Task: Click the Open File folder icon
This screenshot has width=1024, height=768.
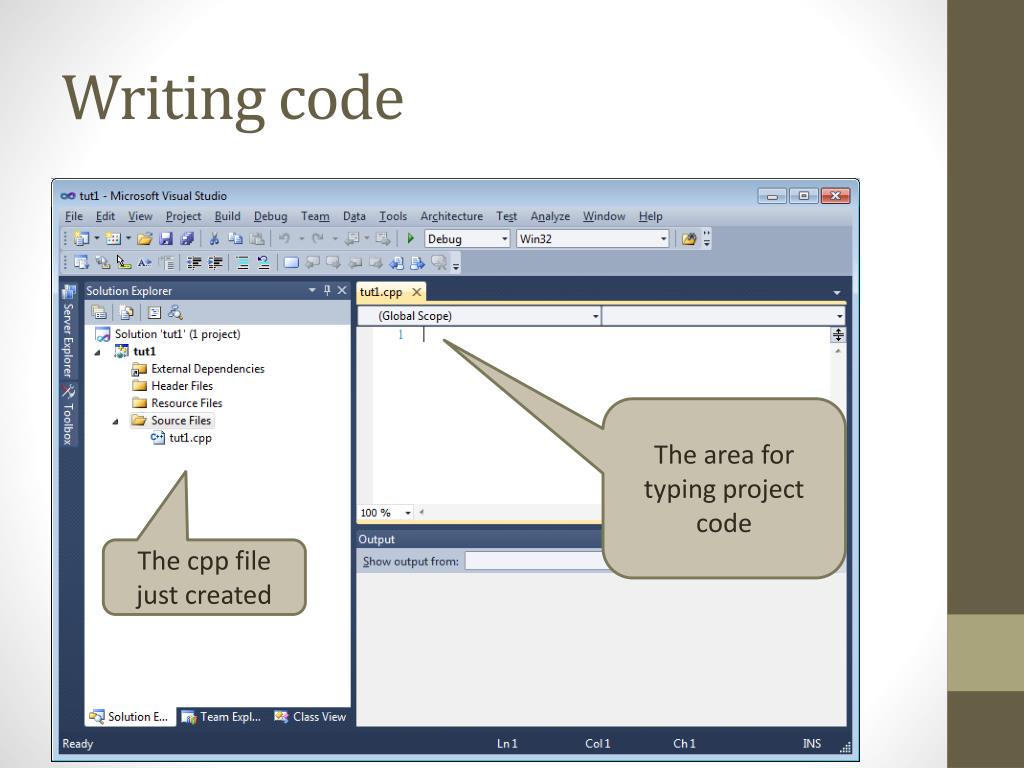Action: 144,239
